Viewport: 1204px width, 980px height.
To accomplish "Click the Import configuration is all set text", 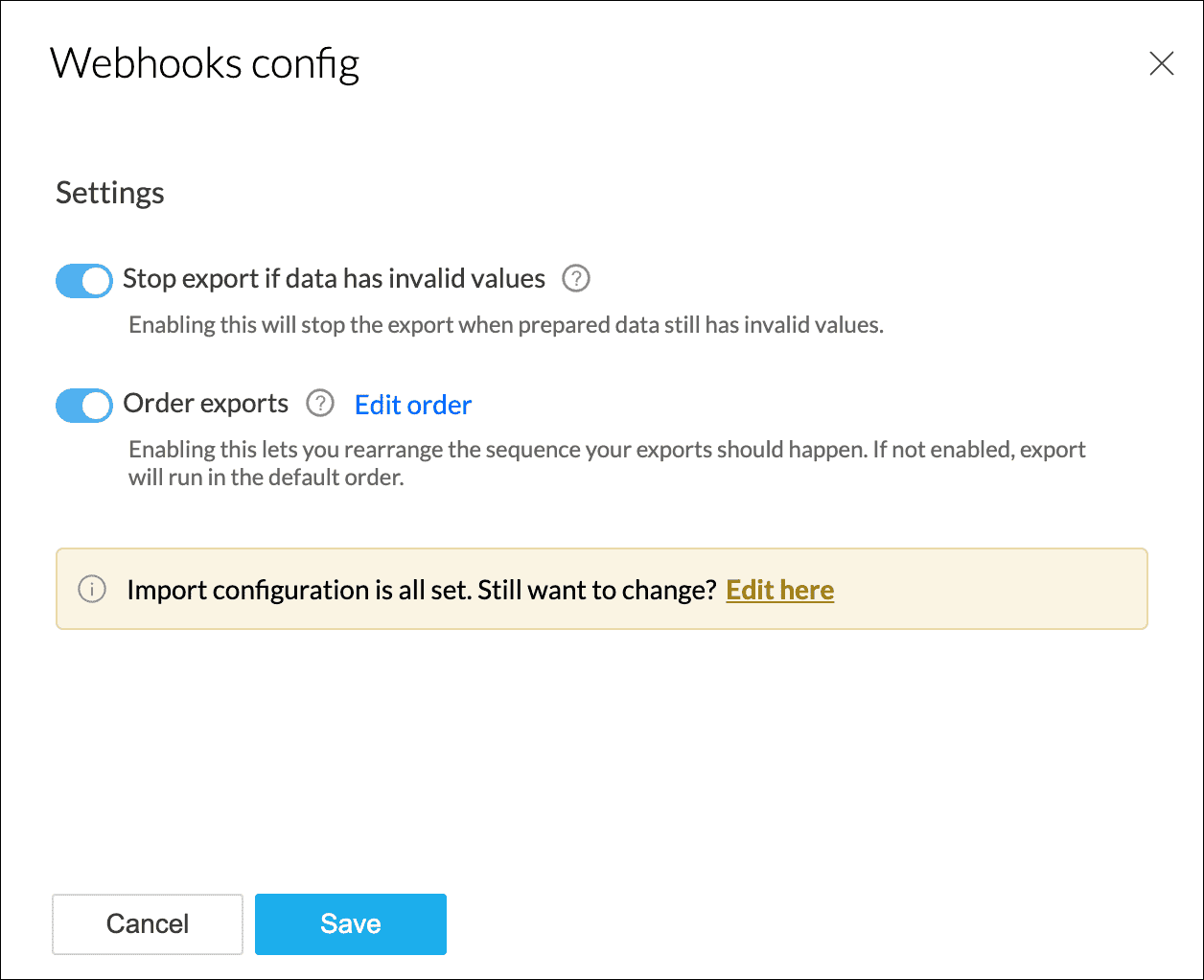I will [299, 590].
